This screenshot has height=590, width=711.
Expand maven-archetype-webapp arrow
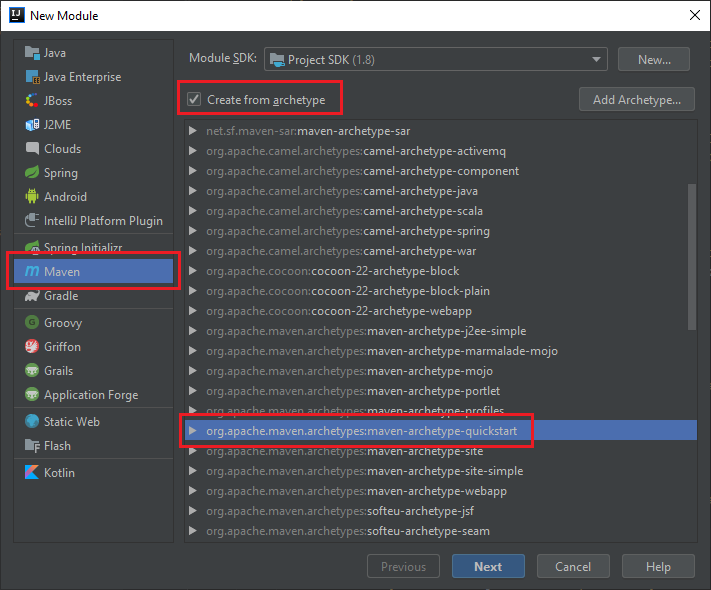coord(193,491)
